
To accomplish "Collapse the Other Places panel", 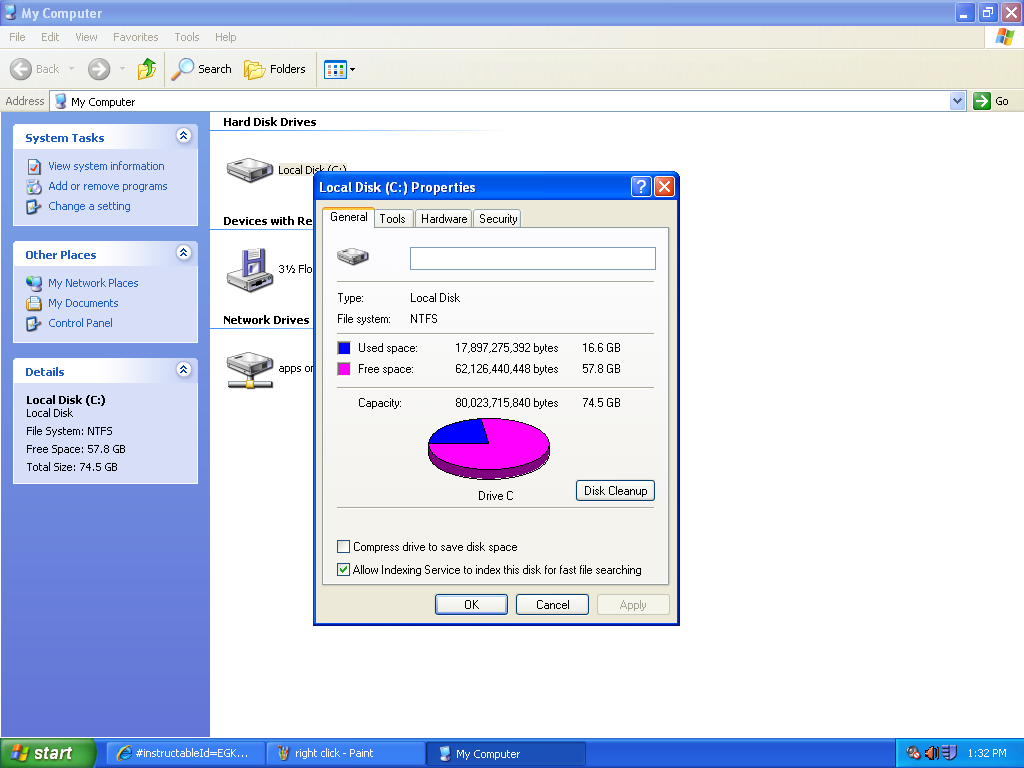I will (183, 253).
